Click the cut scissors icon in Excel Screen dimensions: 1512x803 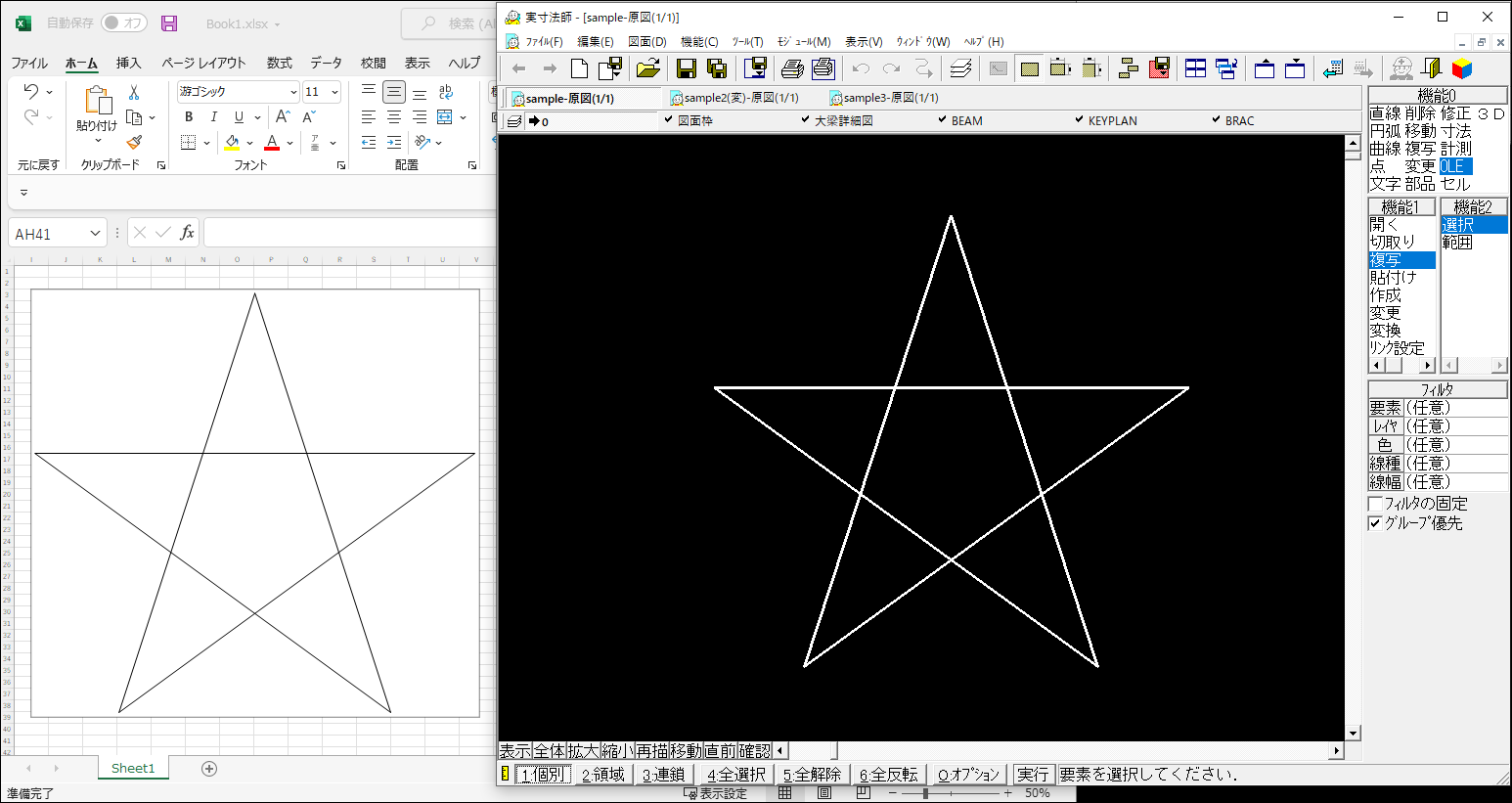coord(134,92)
